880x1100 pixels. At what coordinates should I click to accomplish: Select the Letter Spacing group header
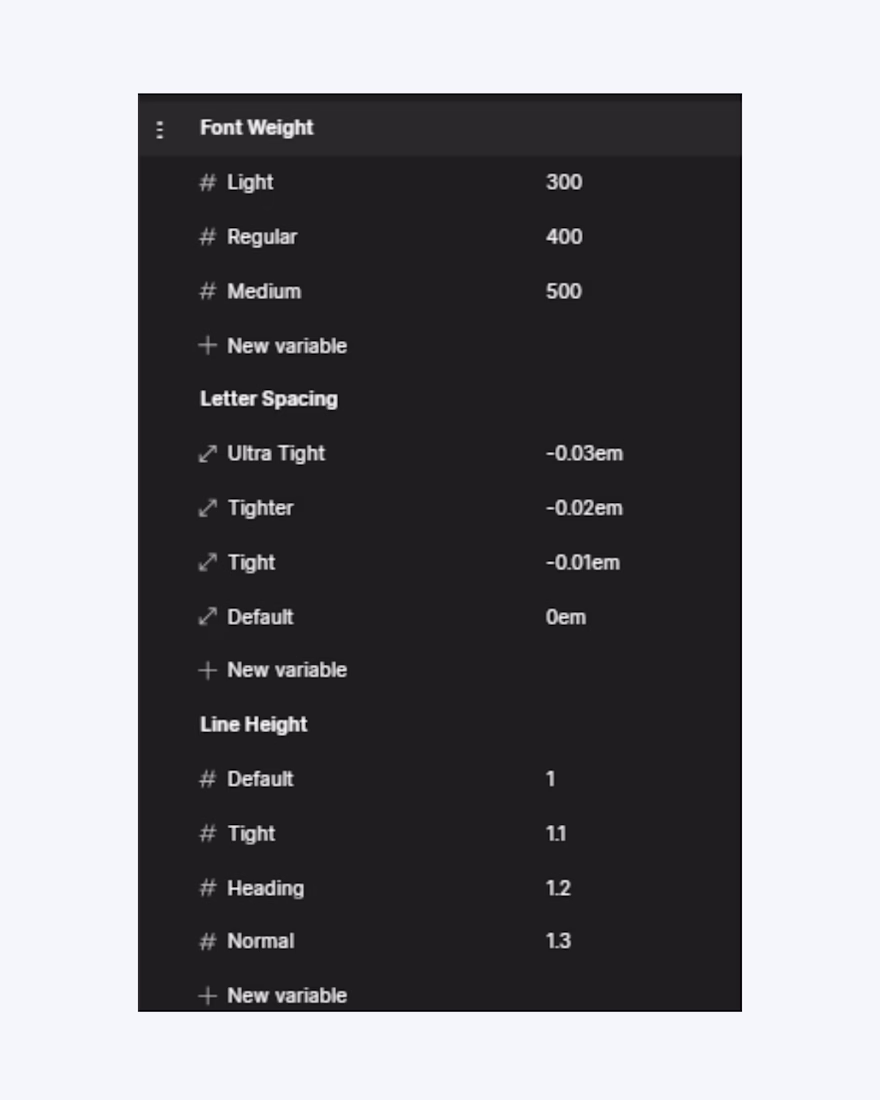pyautogui.click(x=269, y=399)
